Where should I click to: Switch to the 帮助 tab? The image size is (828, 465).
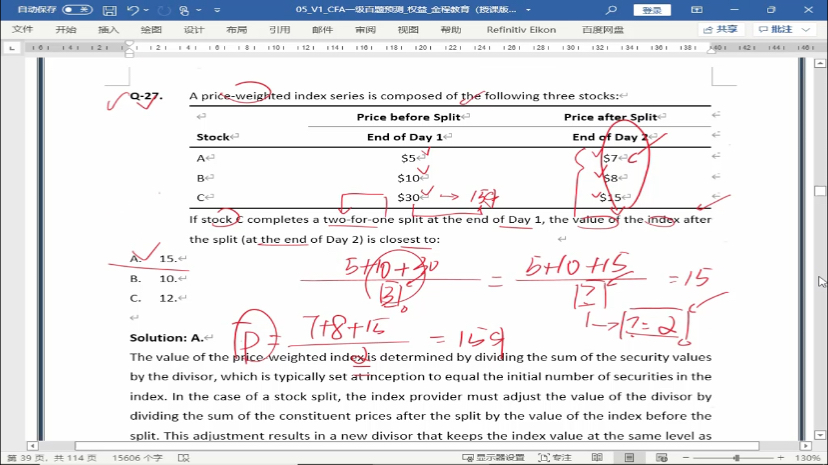click(450, 30)
